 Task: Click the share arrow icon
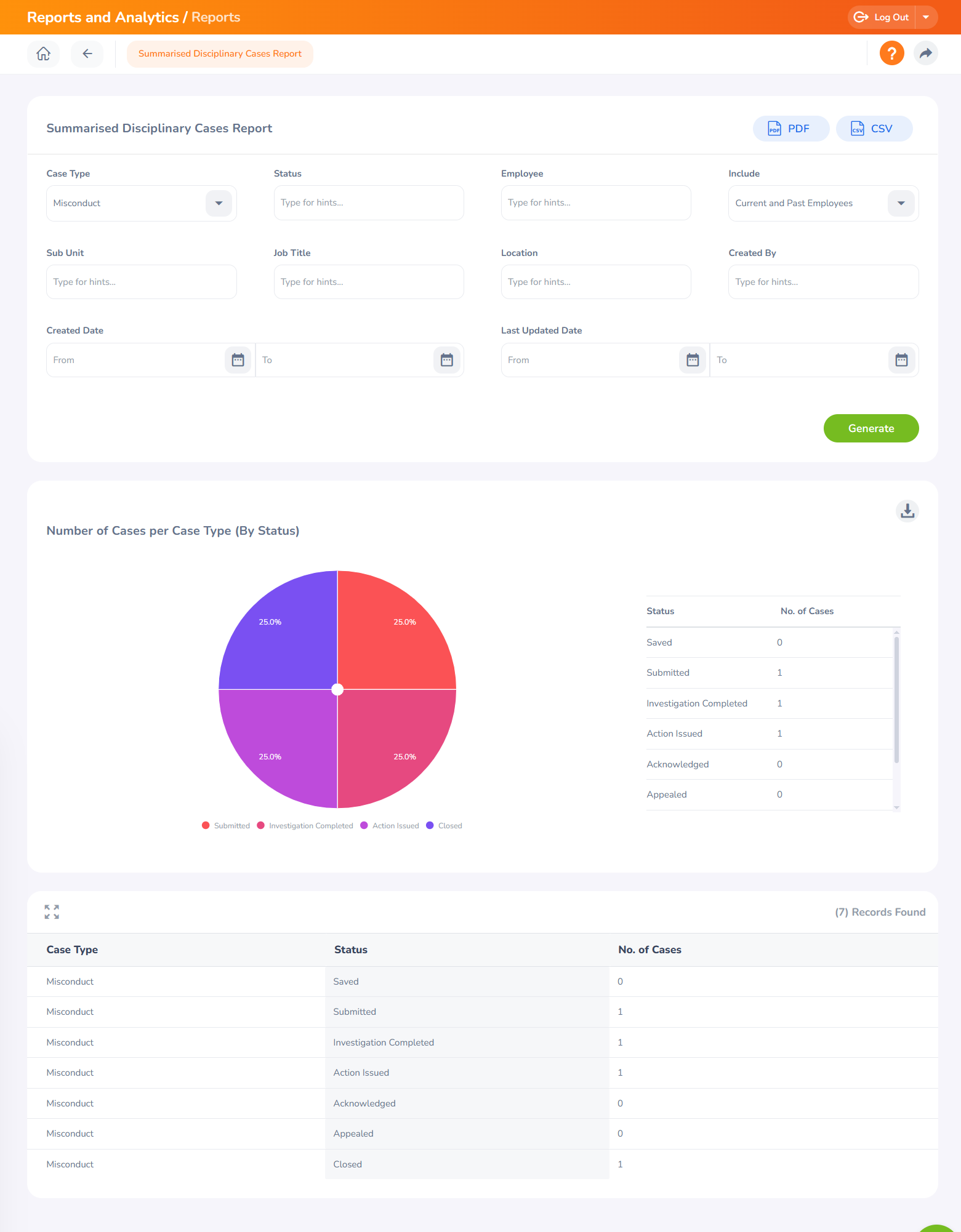click(x=925, y=54)
